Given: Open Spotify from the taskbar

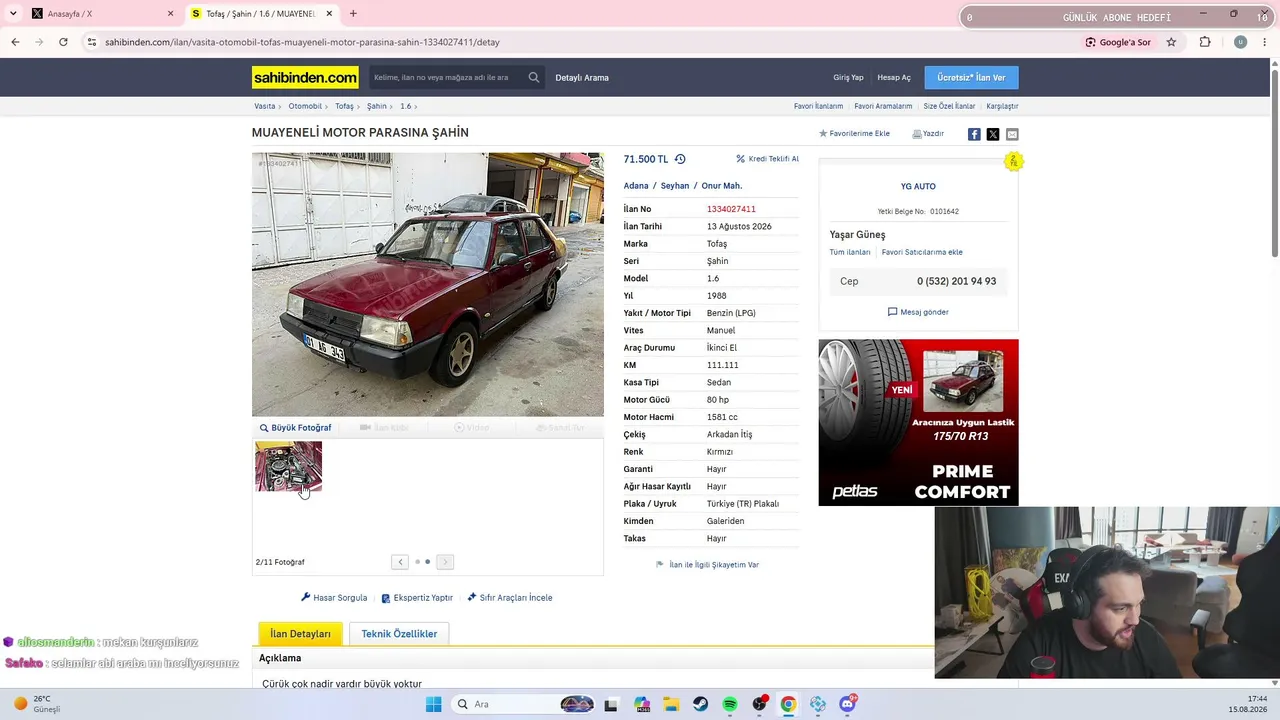Looking at the screenshot, I should [x=730, y=704].
